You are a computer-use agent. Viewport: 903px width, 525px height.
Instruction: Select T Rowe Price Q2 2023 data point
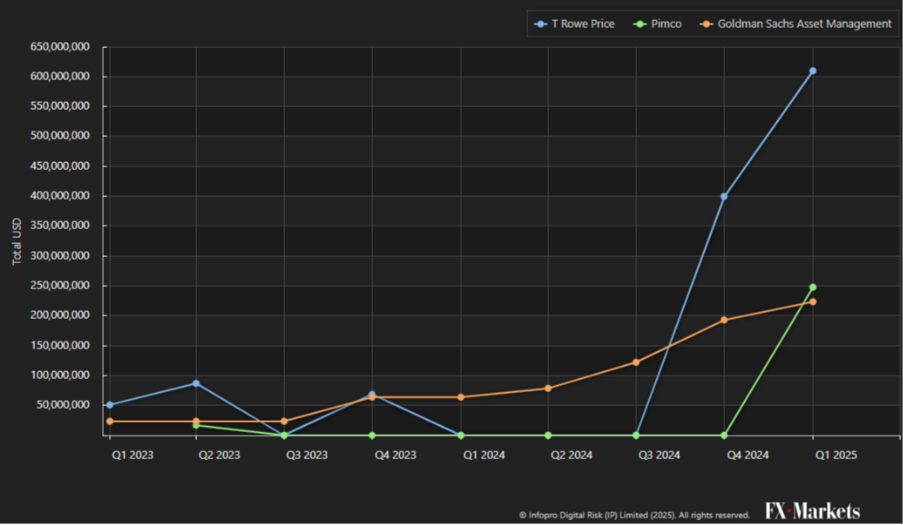click(x=196, y=383)
